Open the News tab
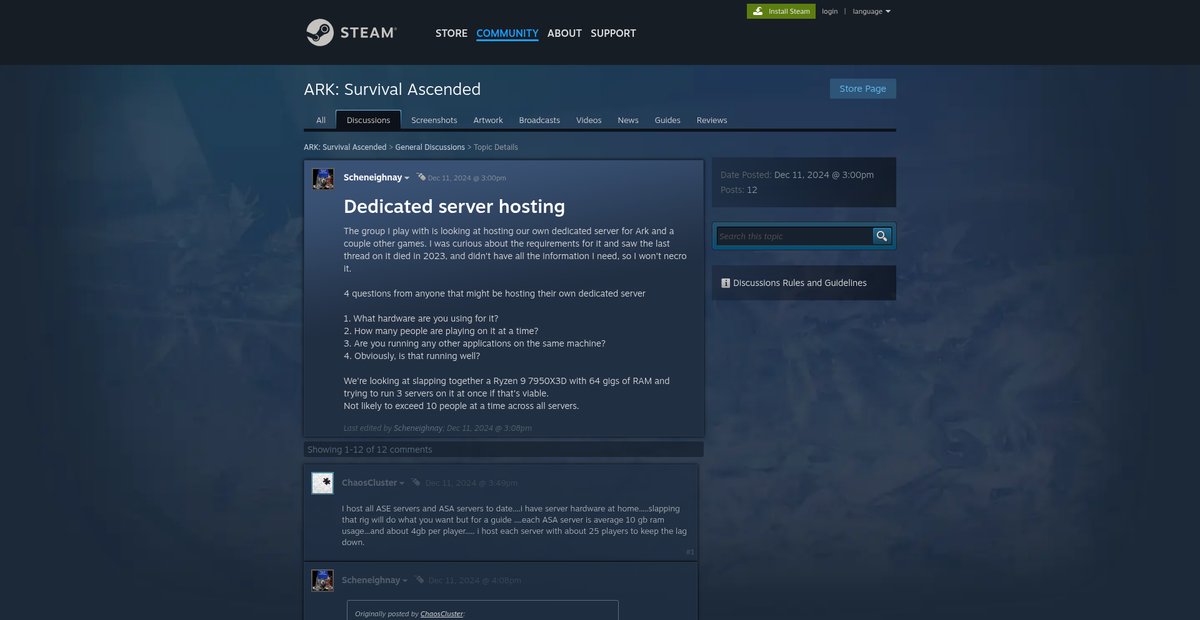 click(x=628, y=120)
